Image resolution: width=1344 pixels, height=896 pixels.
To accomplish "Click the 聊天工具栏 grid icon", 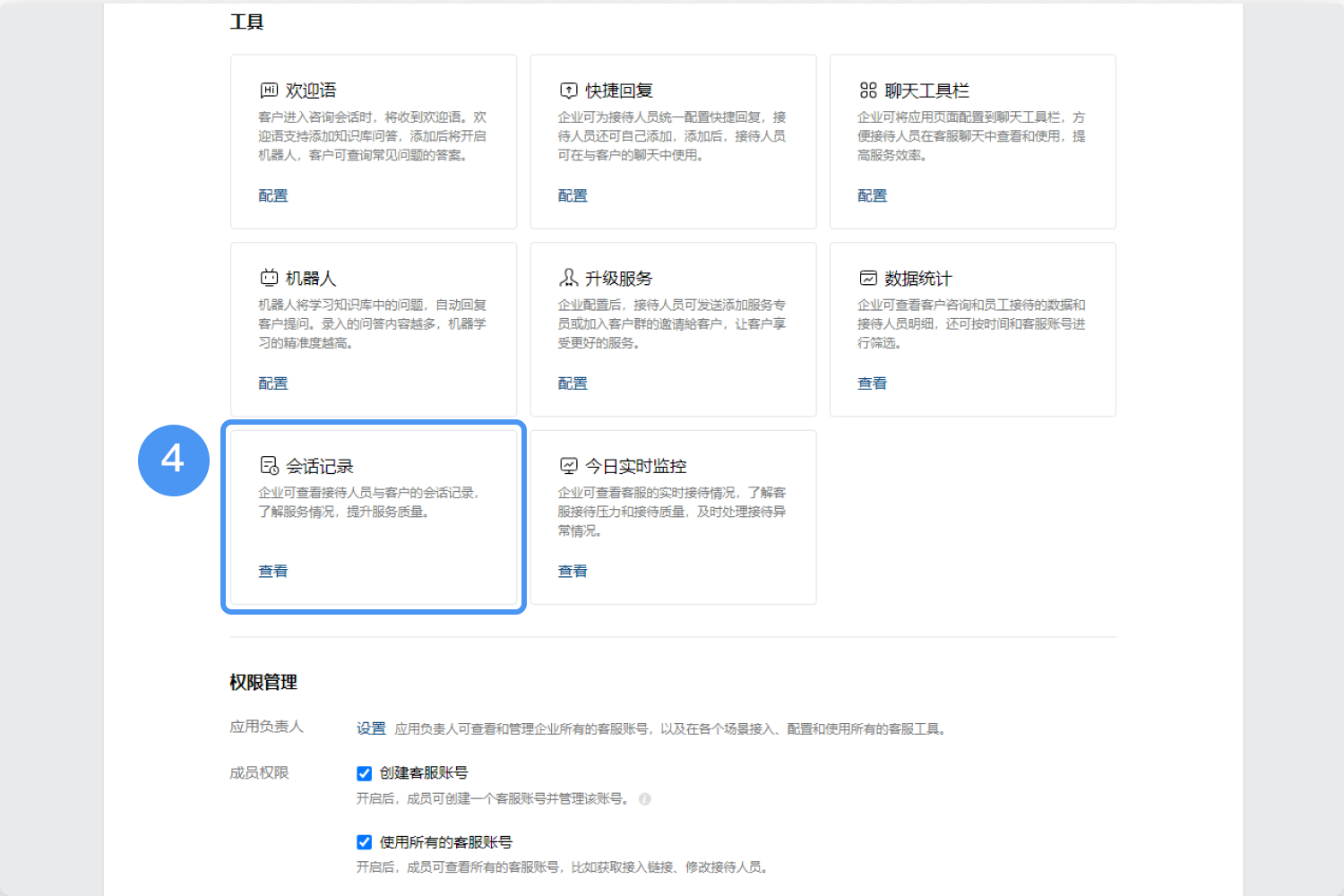I will [868, 90].
